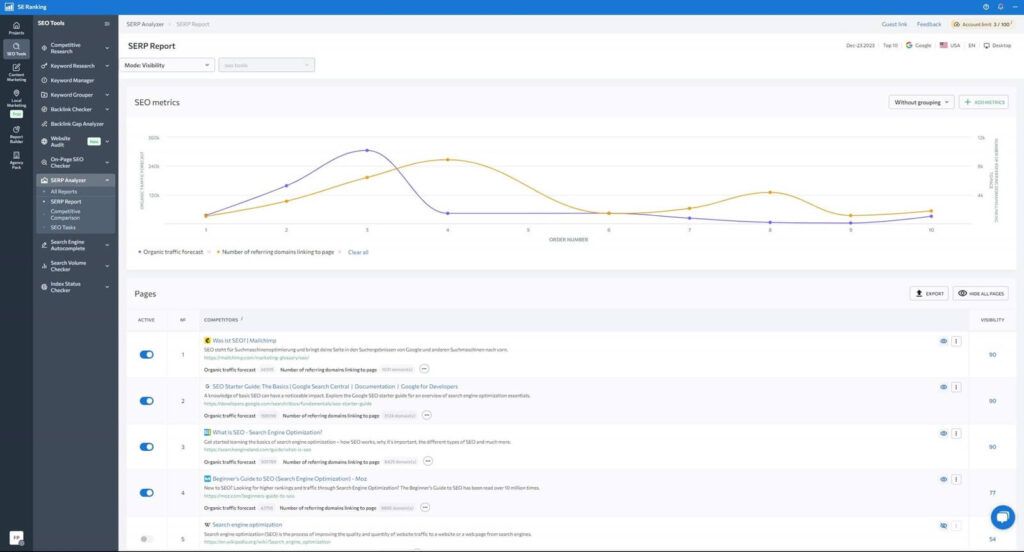Click Hide All Pages button

coord(980,293)
